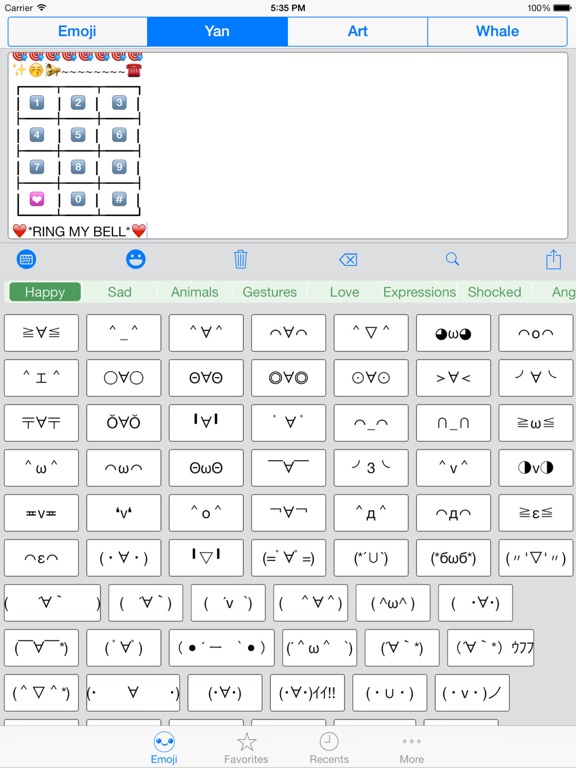Select the Happy category
Viewport: 576px width, 768px height.
point(45,292)
